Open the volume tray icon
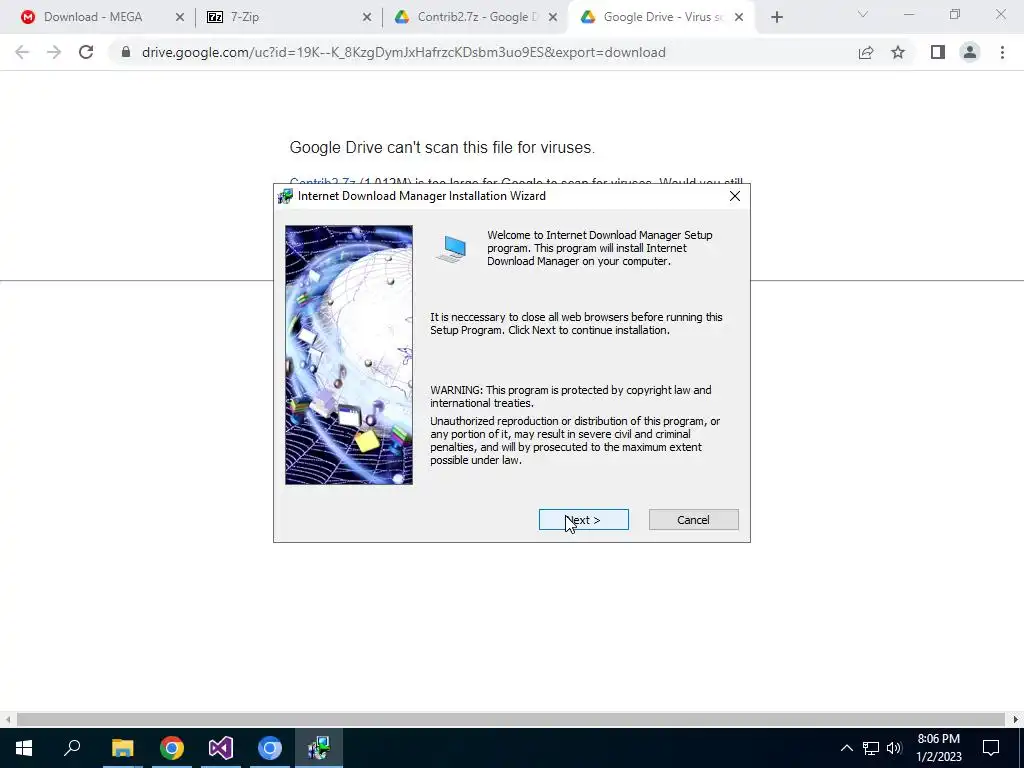 894,748
